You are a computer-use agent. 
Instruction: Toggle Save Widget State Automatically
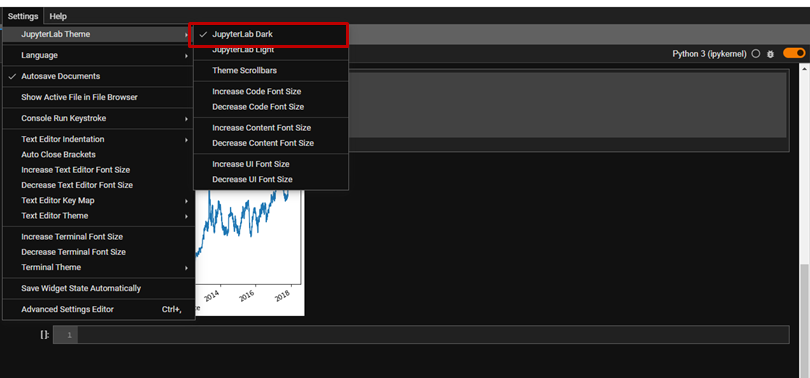pyautogui.click(x=99, y=288)
